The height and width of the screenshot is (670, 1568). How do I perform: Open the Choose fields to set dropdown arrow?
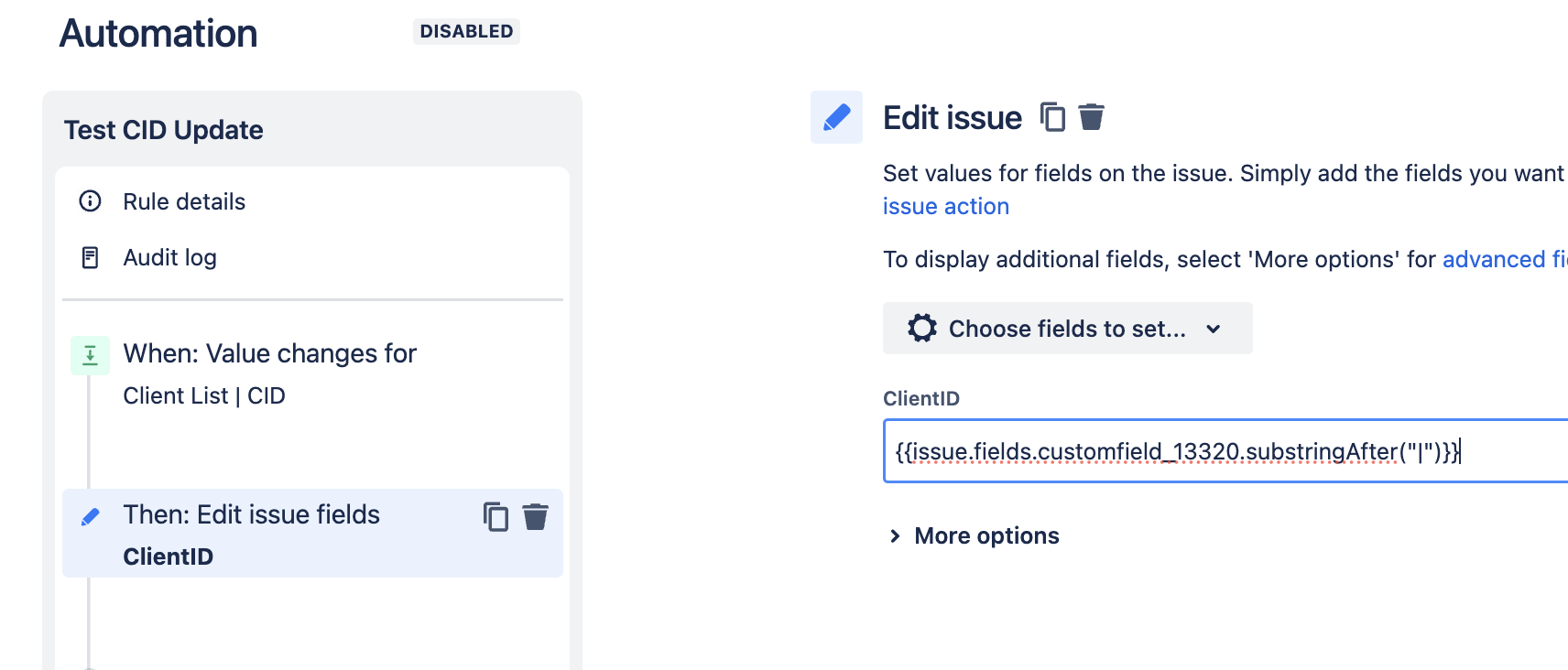point(1214,329)
